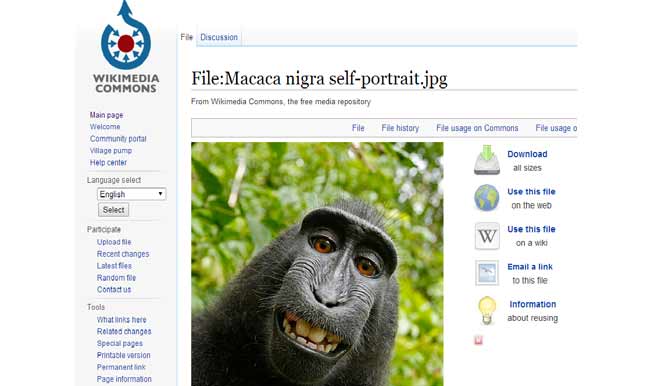Click Download all sizes link
The image size is (651, 386).
click(x=527, y=161)
